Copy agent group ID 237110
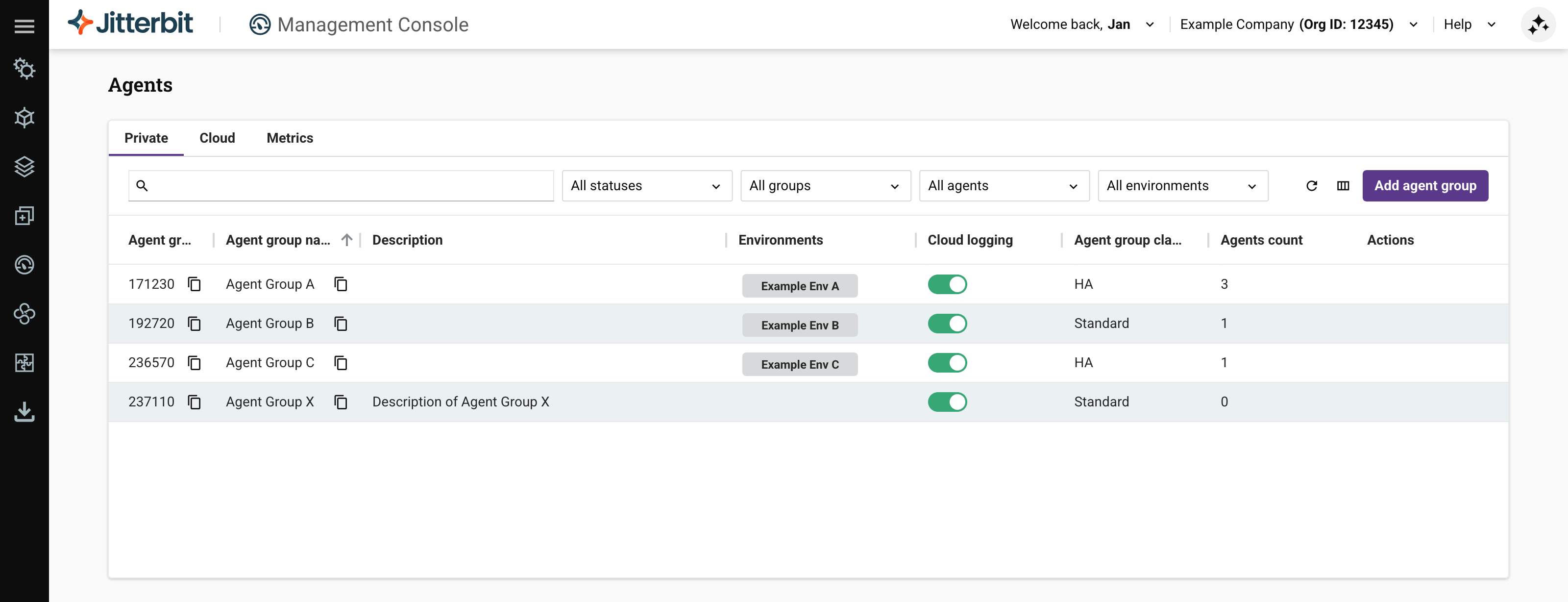This screenshot has width=1568, height=602. point(194,402)
